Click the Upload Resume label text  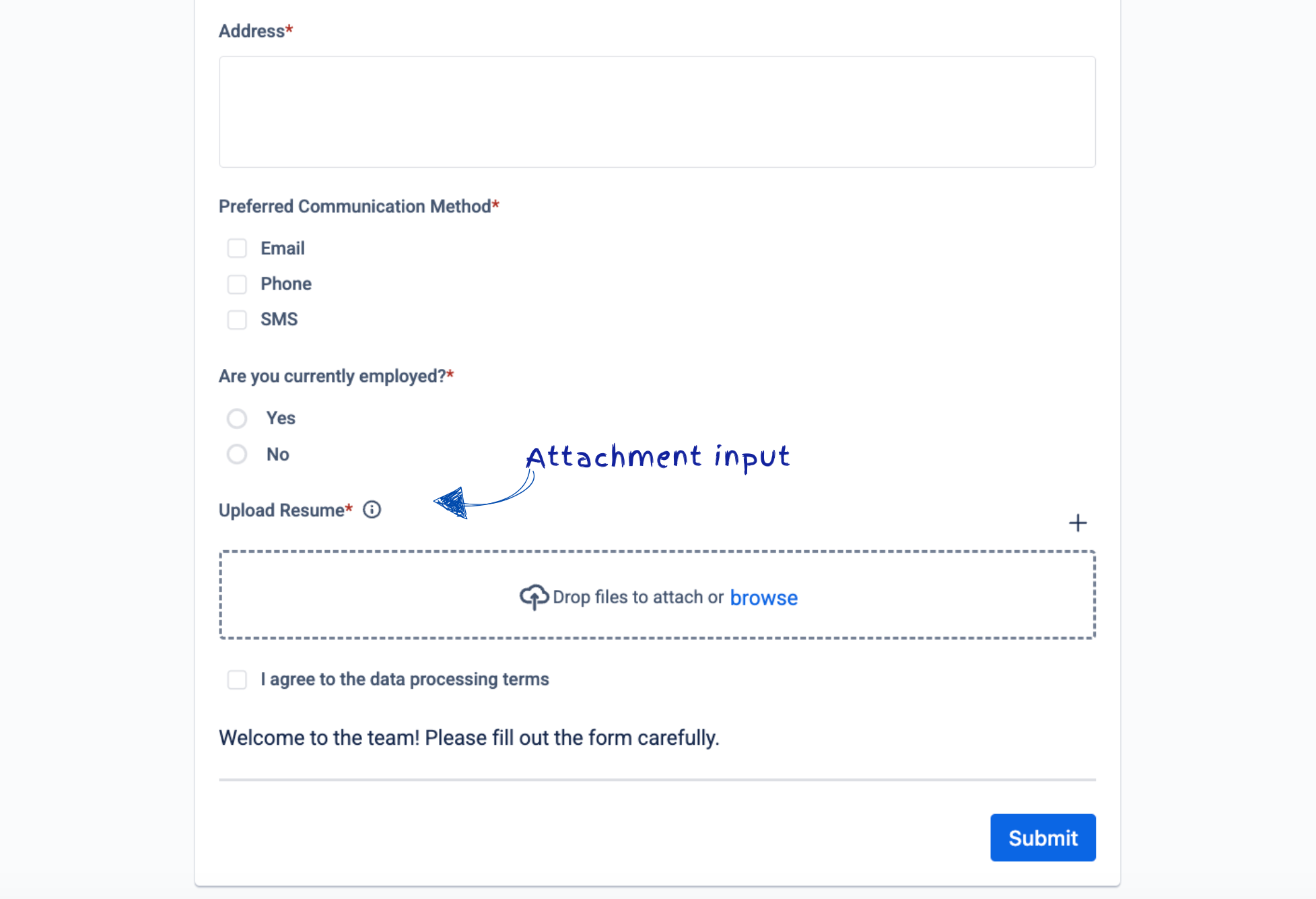281,510
